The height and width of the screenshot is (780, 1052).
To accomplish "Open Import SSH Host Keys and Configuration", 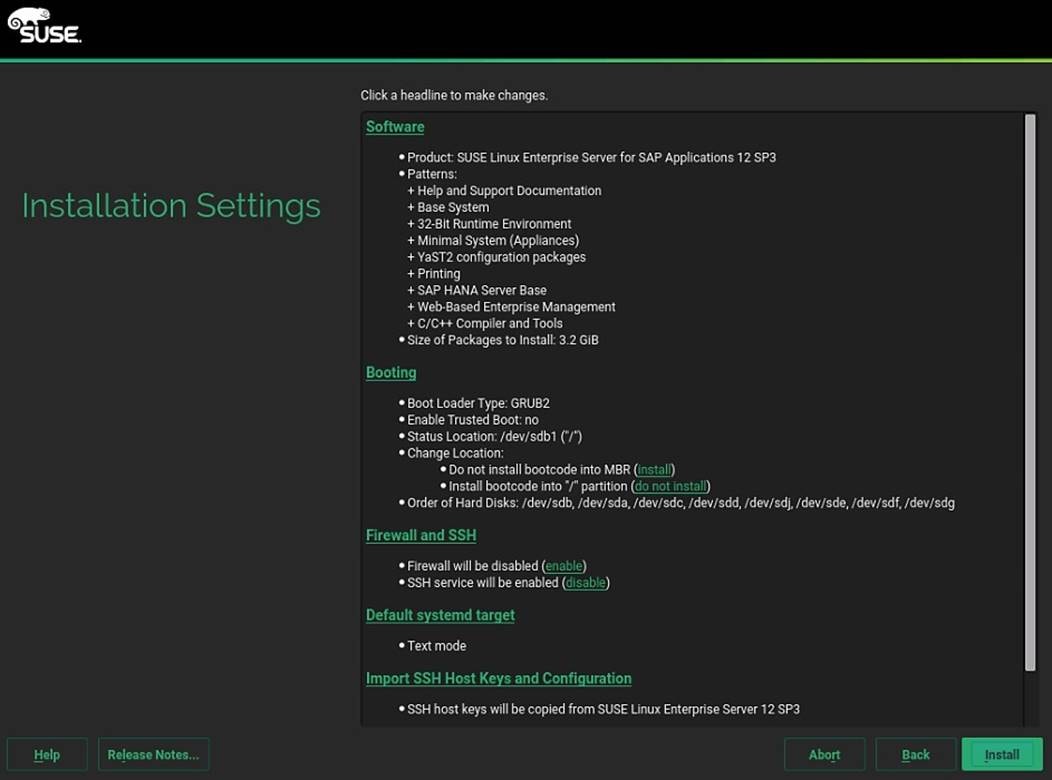I will click(x=498, y=678).
